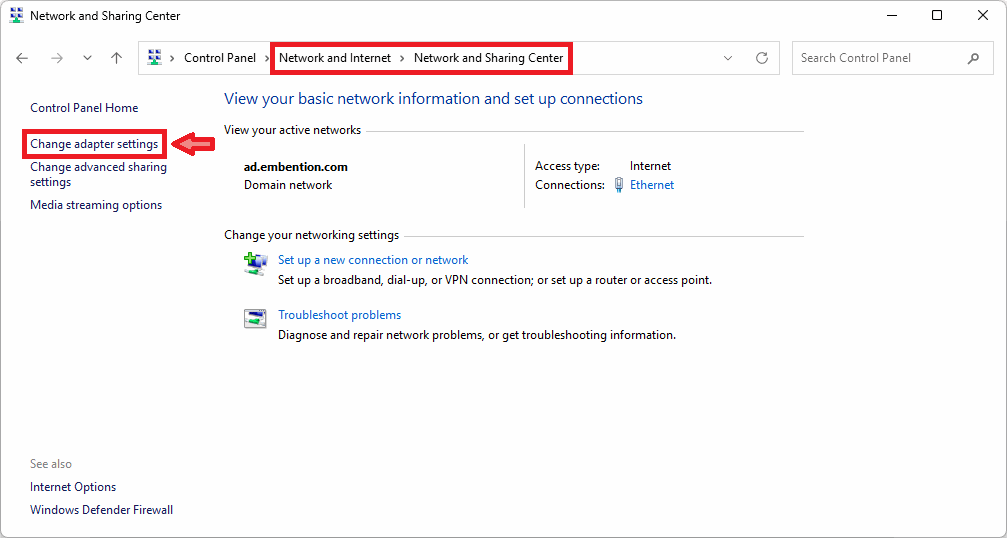Open Windows Defender Firewall link
1007x538 pixels.
(x=101, y=510)
